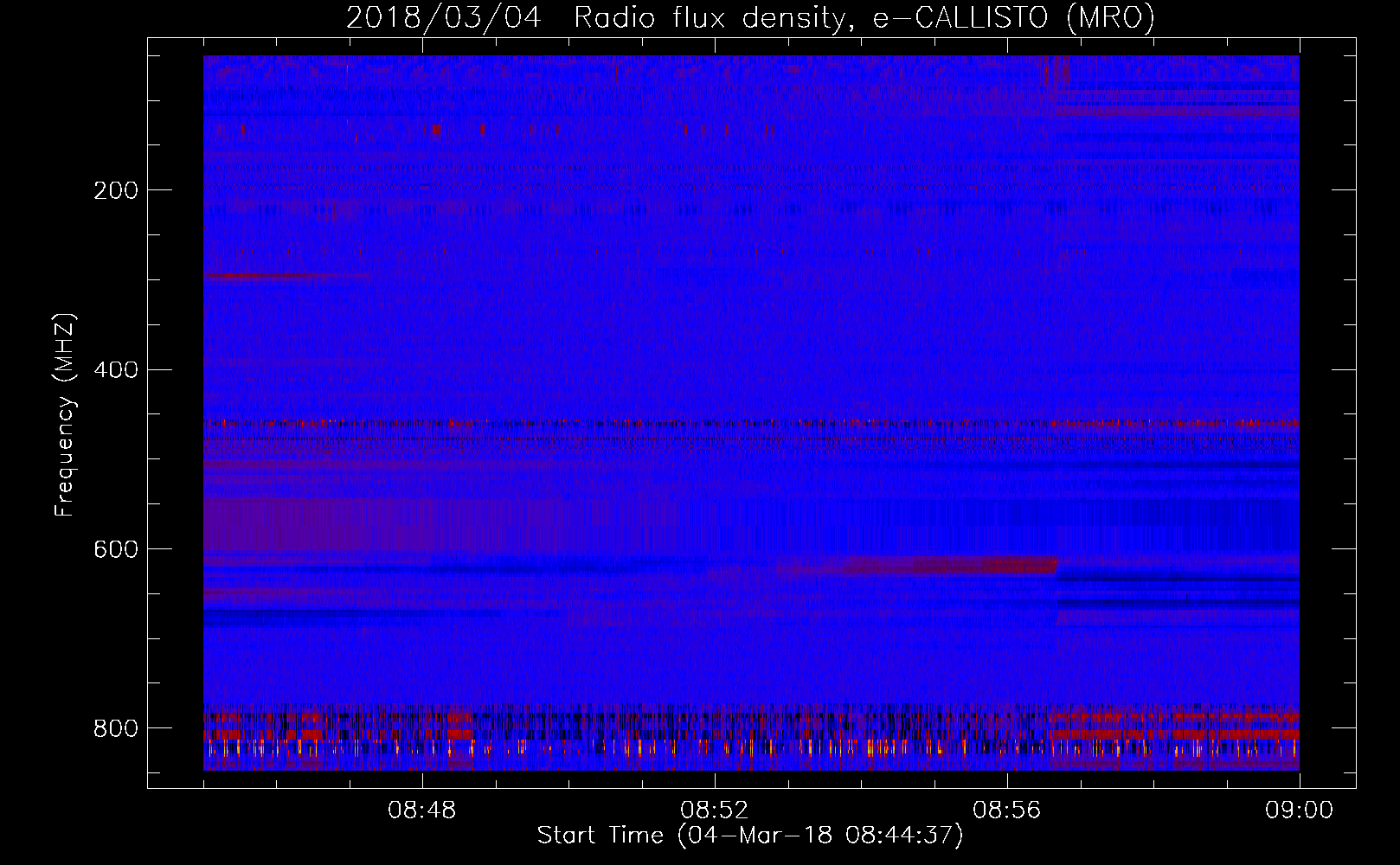Click the "Start Time (04-Mar-18 08:44:37)" axis label

[750, 836]
